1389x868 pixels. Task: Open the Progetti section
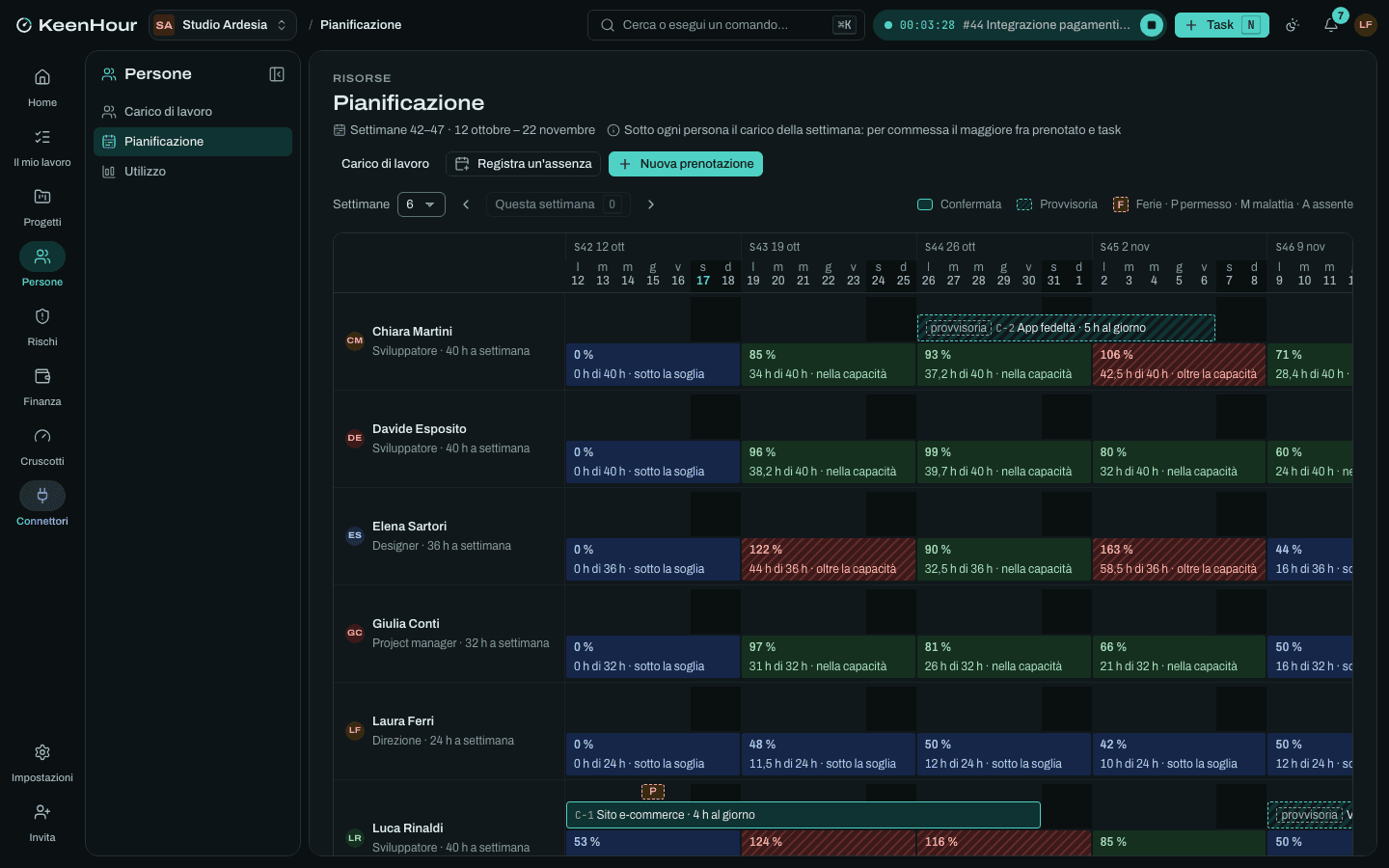click(42, 207)
